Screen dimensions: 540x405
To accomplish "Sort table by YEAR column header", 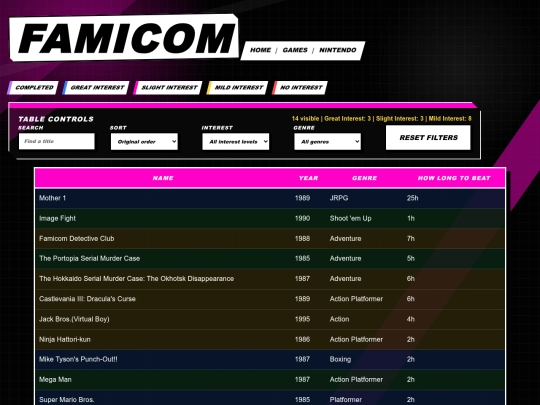I will point(308,178).
